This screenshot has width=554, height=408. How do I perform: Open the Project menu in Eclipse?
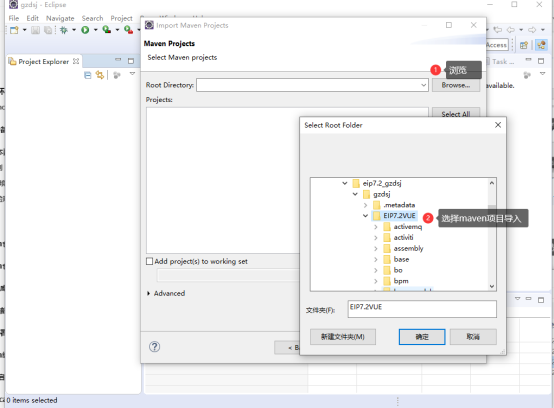tap(121, 18)
